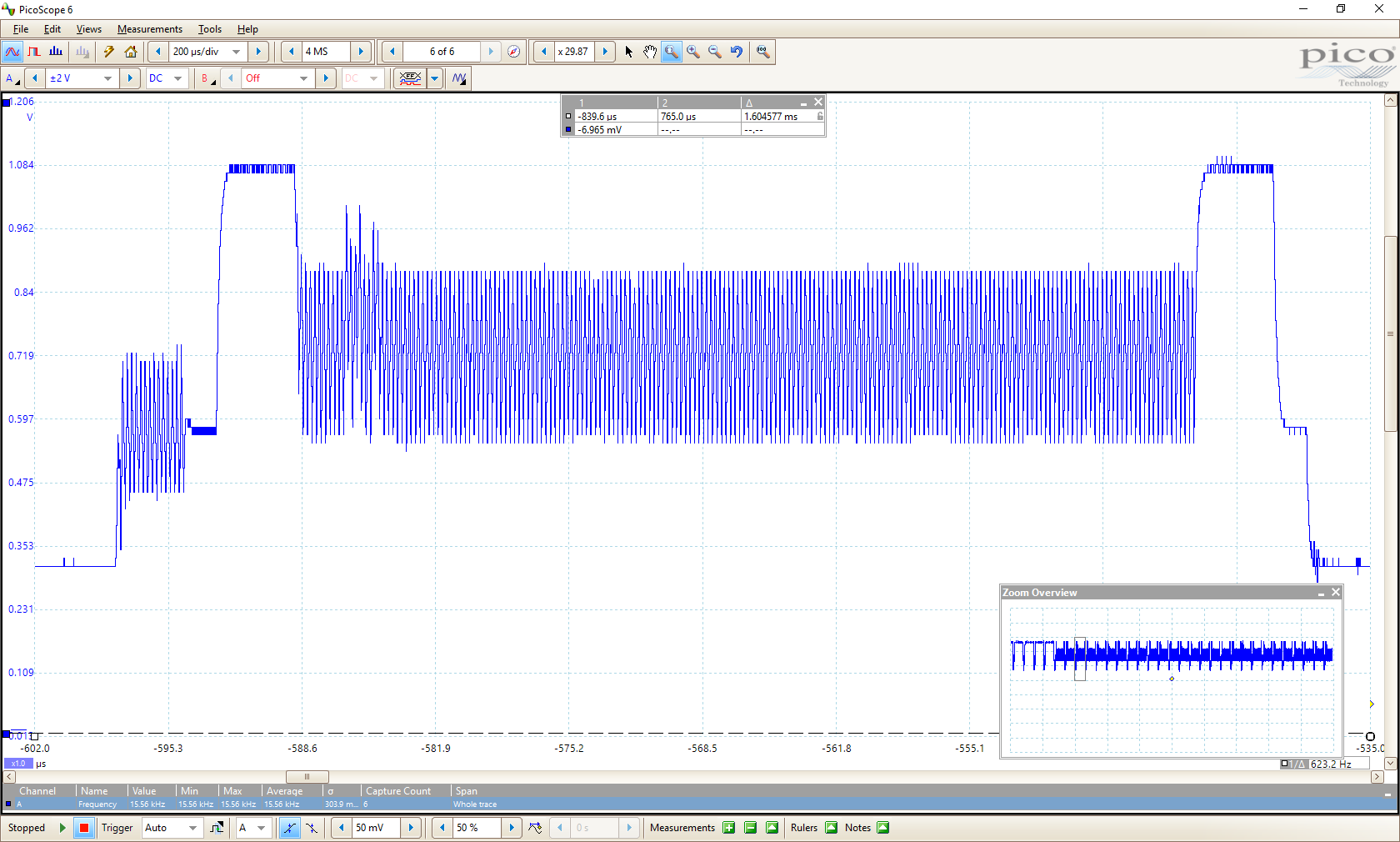Click the Start capture play button
The height and width of the screenshot is (842, 1400).
pos(62,828)
